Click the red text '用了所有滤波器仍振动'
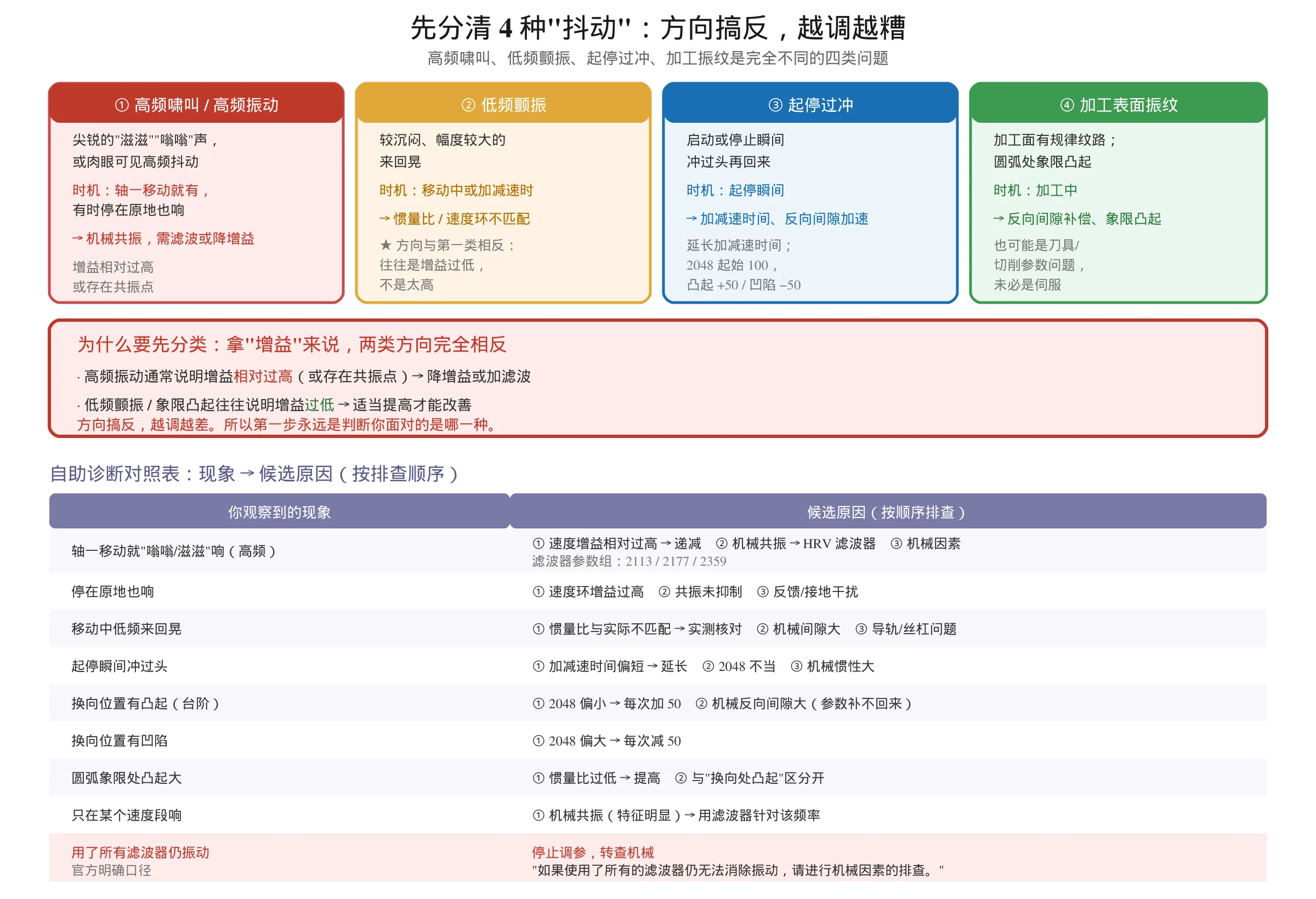 (x=140, y=852)
